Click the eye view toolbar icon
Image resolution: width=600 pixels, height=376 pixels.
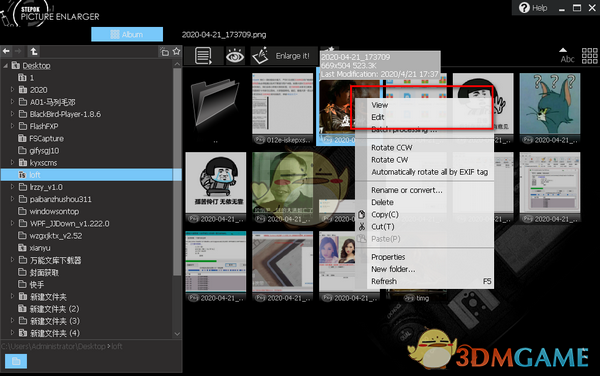coord(235,56)
